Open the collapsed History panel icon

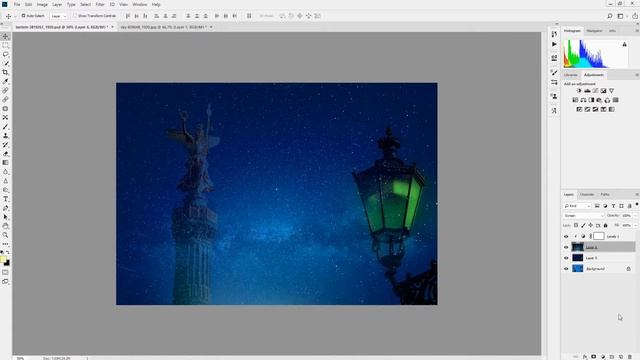[x=554, y=34]
